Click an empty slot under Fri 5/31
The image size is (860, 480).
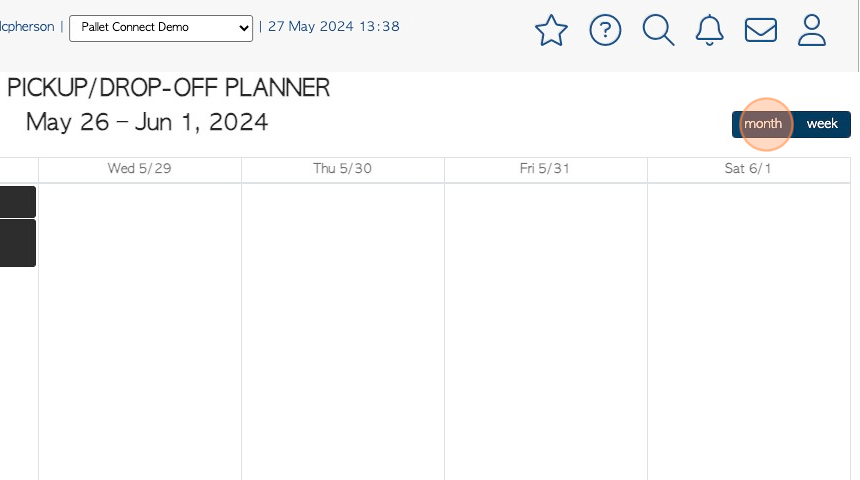pos(545,329)
